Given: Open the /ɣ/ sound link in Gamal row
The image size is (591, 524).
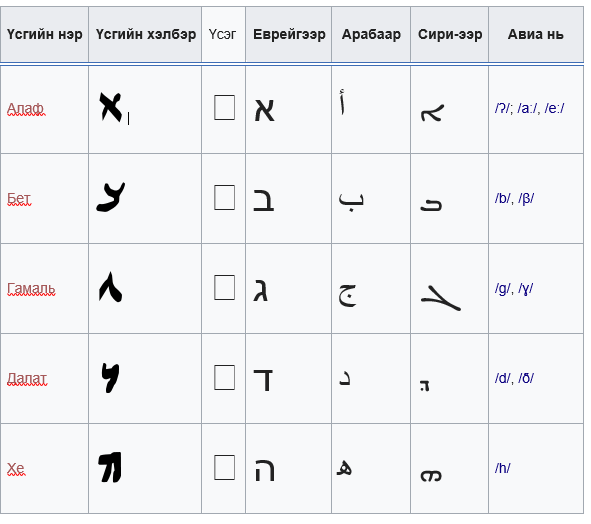Looking at the screenshot, I should [525, 289].
